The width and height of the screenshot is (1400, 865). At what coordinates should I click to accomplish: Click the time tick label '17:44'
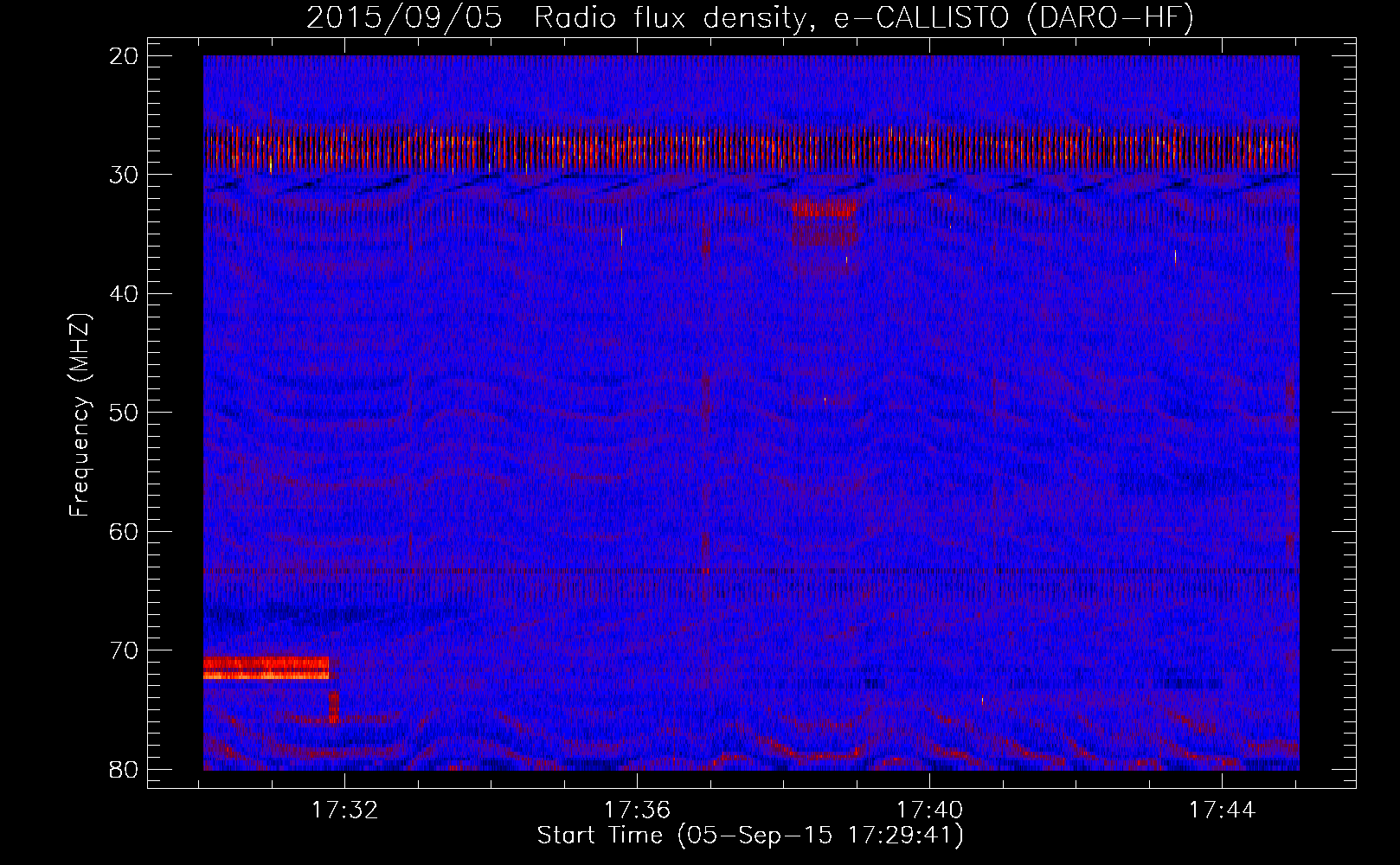[1222, 811]
